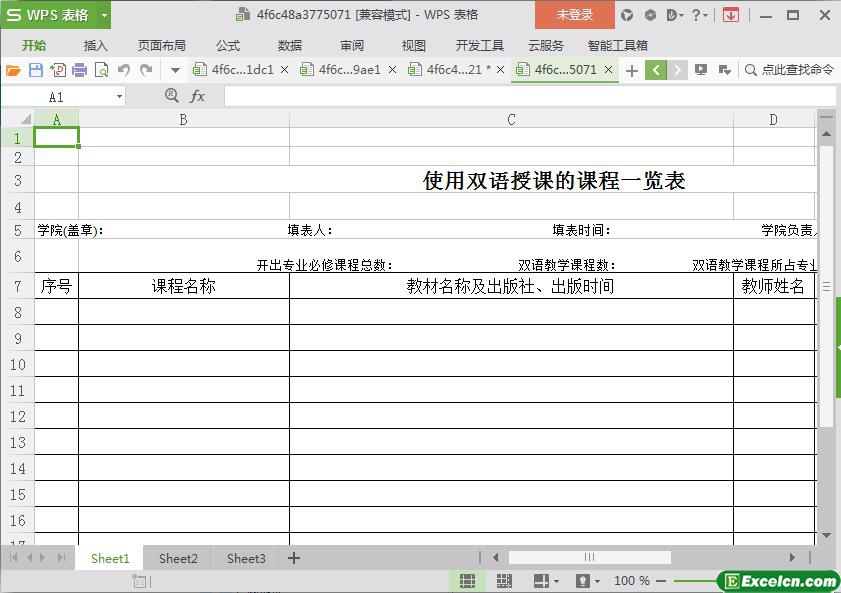
Task: Click the 未登录 login button
Action: coord(575,15)
